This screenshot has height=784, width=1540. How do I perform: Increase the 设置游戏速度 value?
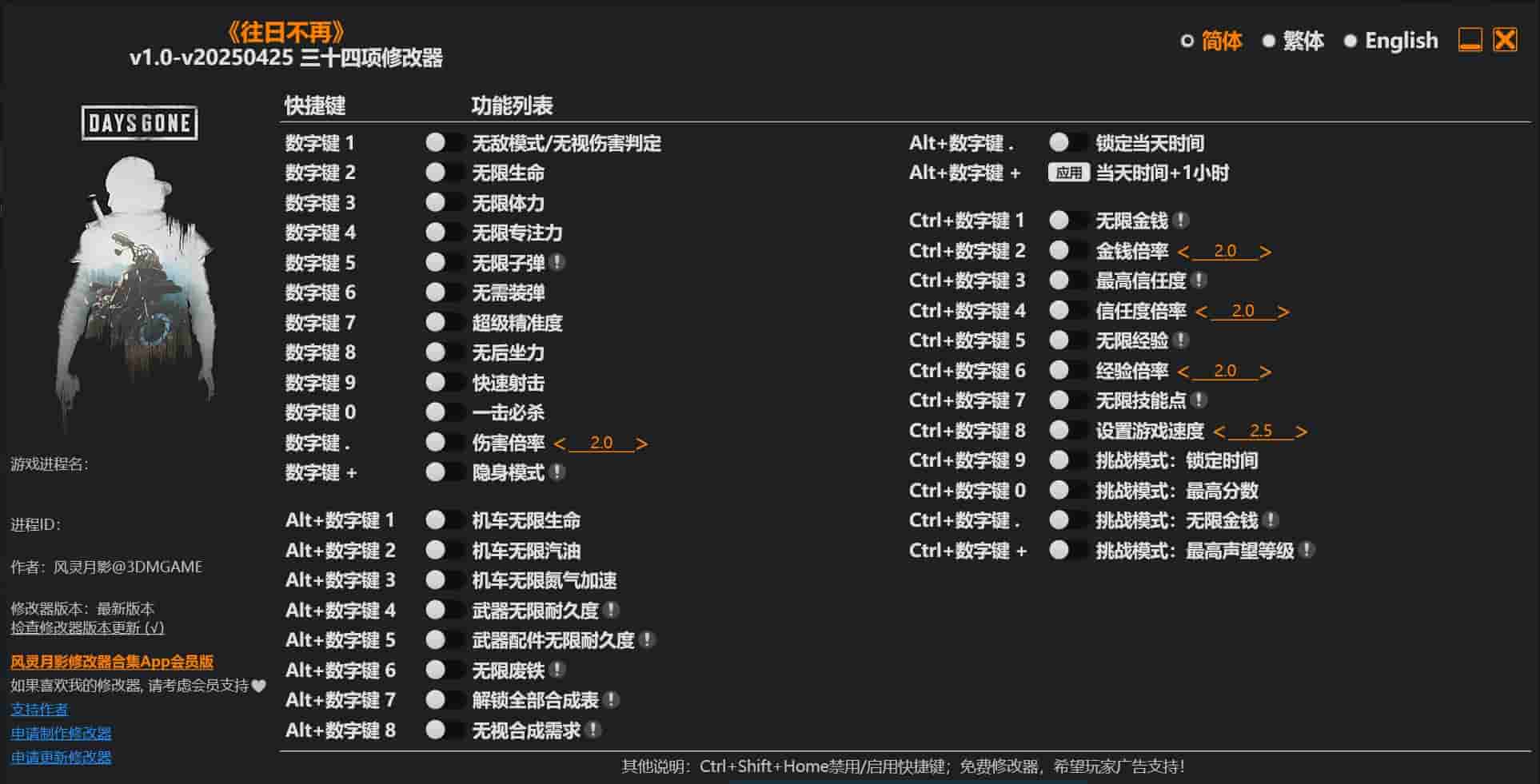(1302, 430)
